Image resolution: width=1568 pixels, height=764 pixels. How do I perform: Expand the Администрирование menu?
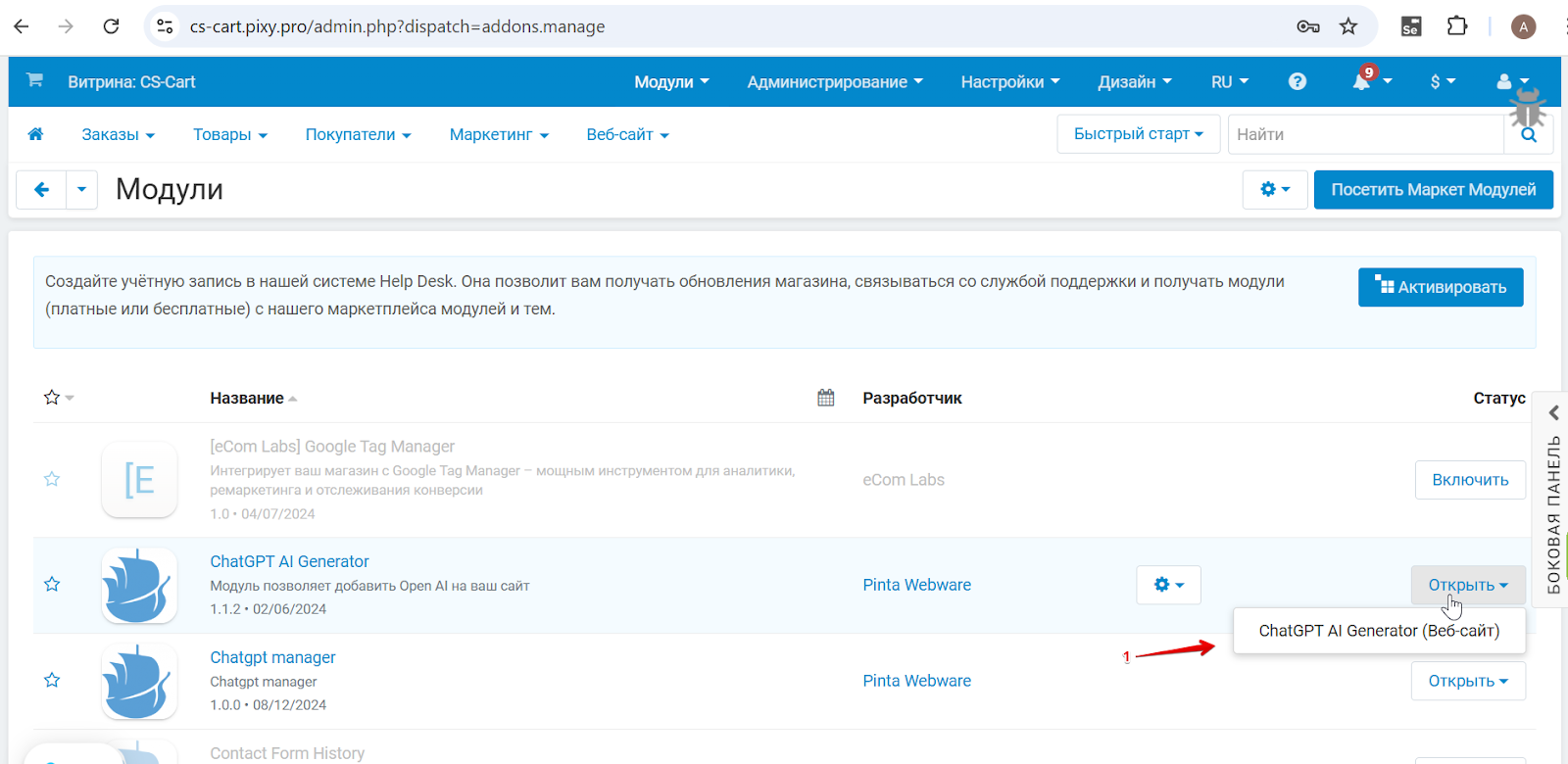[835, 82]
